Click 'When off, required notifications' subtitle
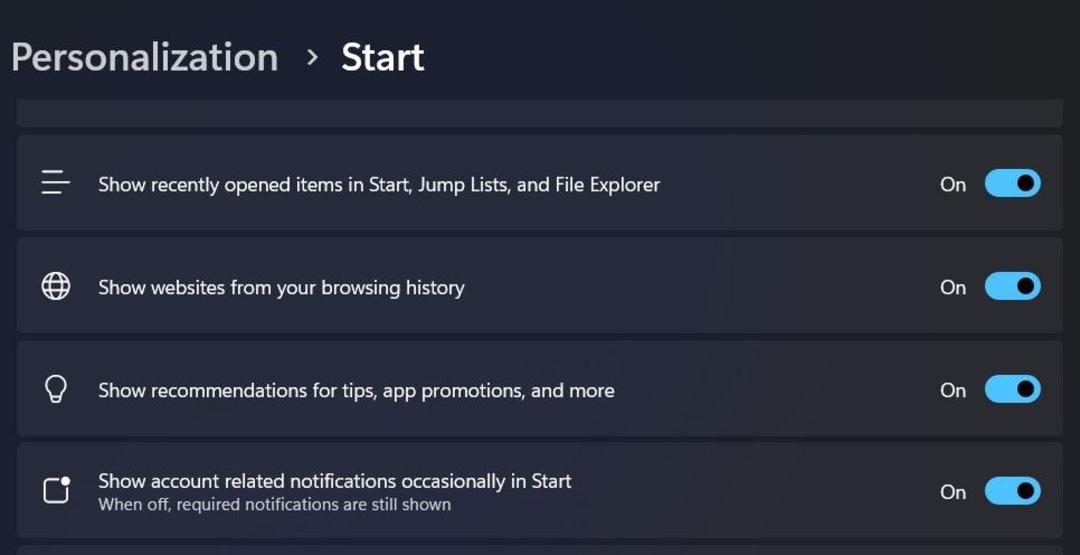This screenshot has height=555, width=1080. click(x=274, y=505)
